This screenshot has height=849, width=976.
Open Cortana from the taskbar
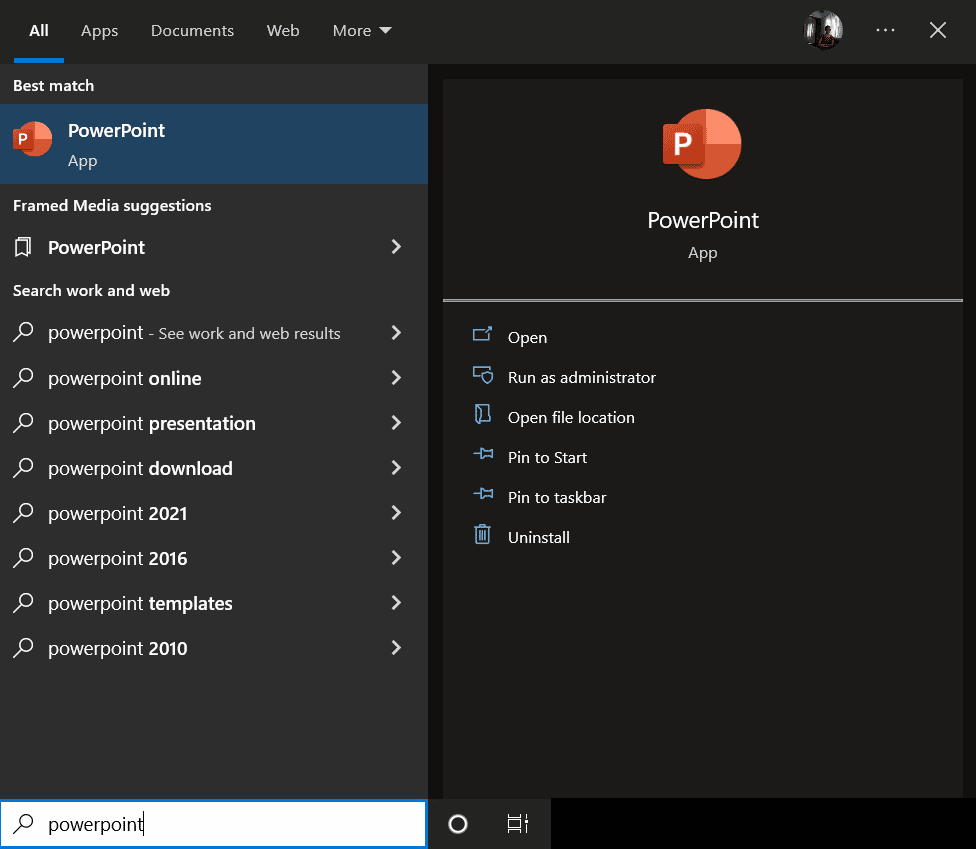coord(457,824)
